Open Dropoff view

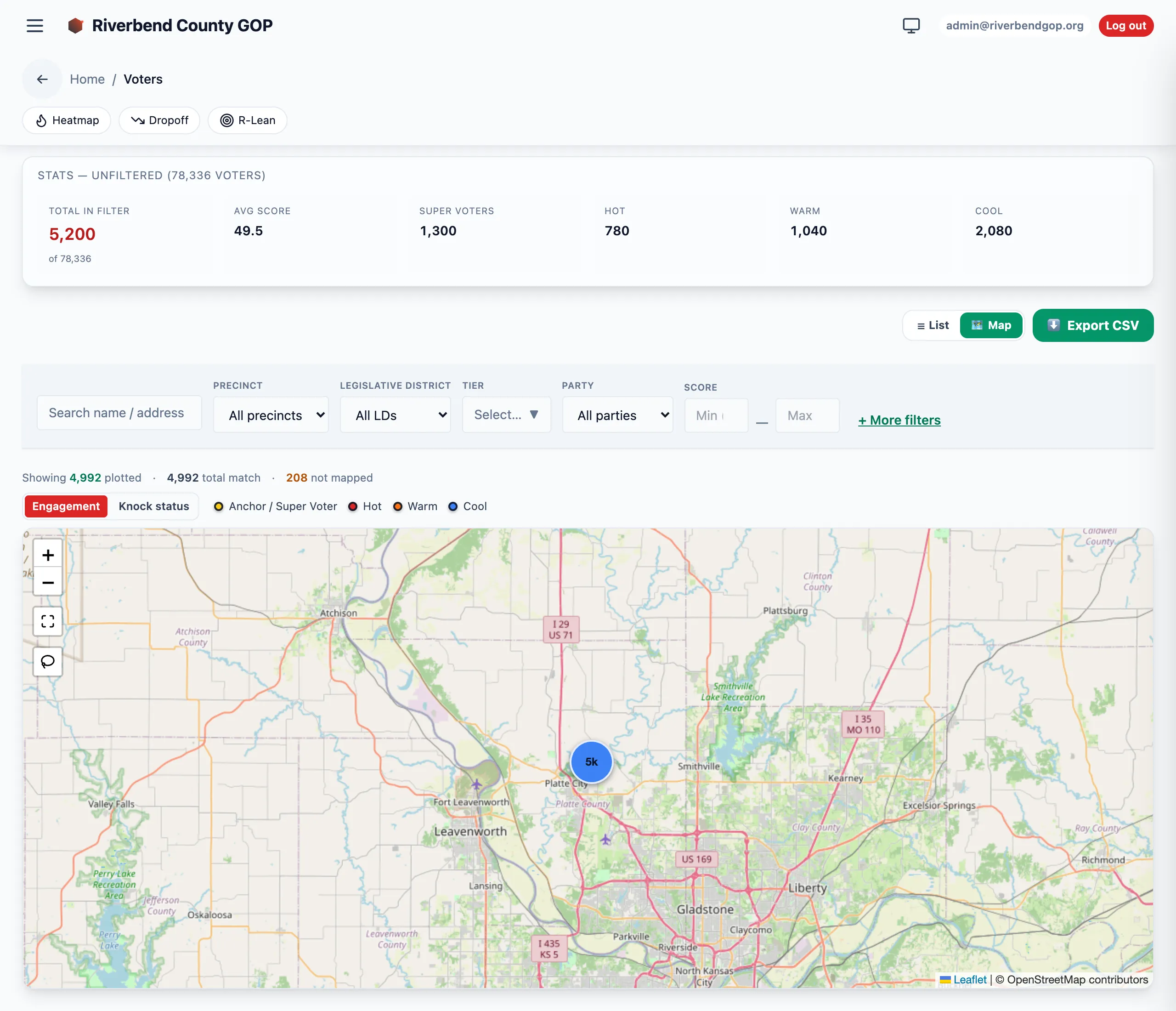[x=159, y=120]
